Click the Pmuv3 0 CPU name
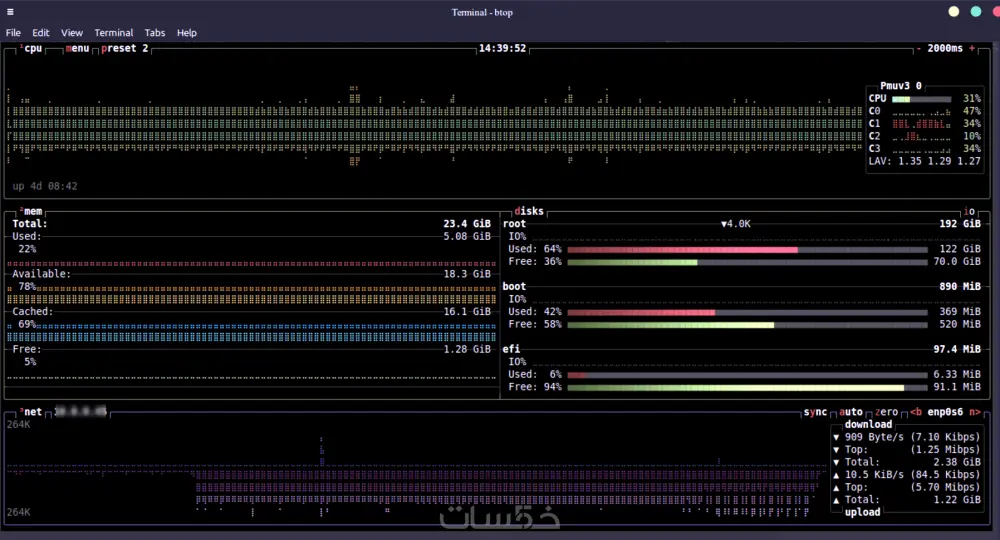 tap(901, 86)
